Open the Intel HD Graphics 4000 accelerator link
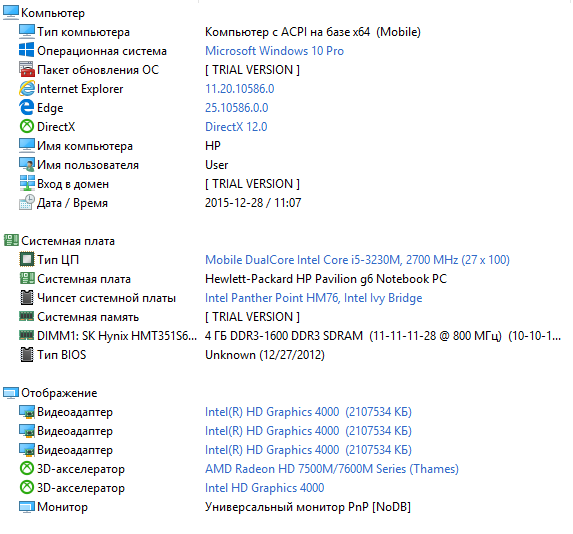Image resolution: width=573 pixels, height=534 pixels. coord(265,488)
